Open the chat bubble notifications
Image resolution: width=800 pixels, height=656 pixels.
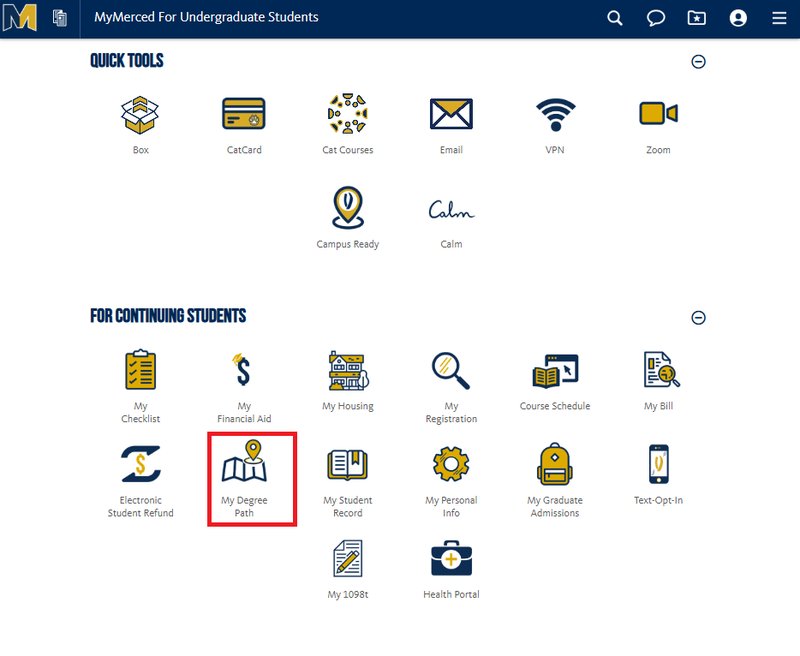pyautogui.click(x=656, y=18)
